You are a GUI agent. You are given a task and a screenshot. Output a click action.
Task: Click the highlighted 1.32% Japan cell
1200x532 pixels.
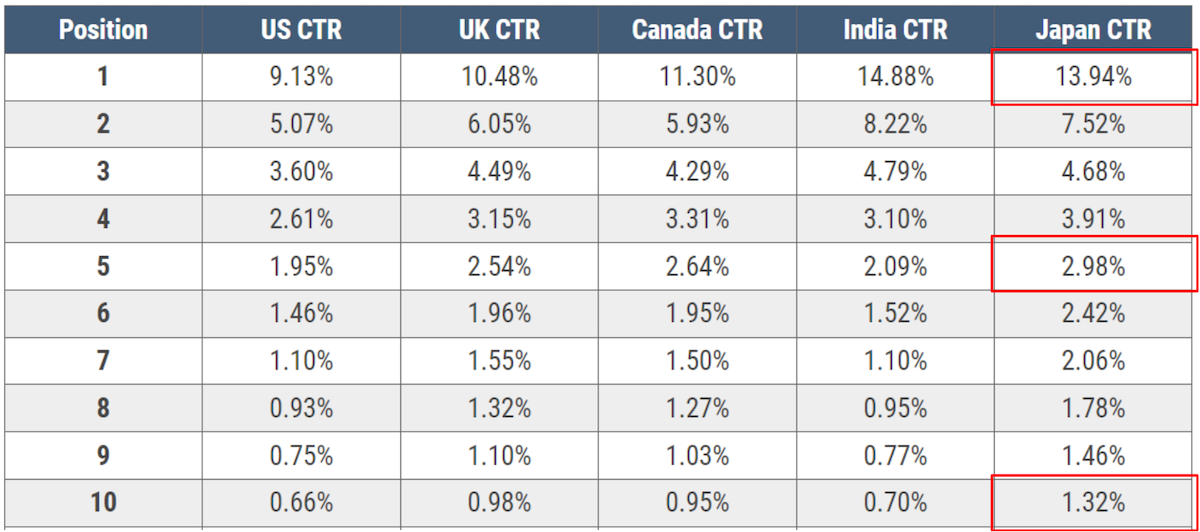coord(1094,502)
